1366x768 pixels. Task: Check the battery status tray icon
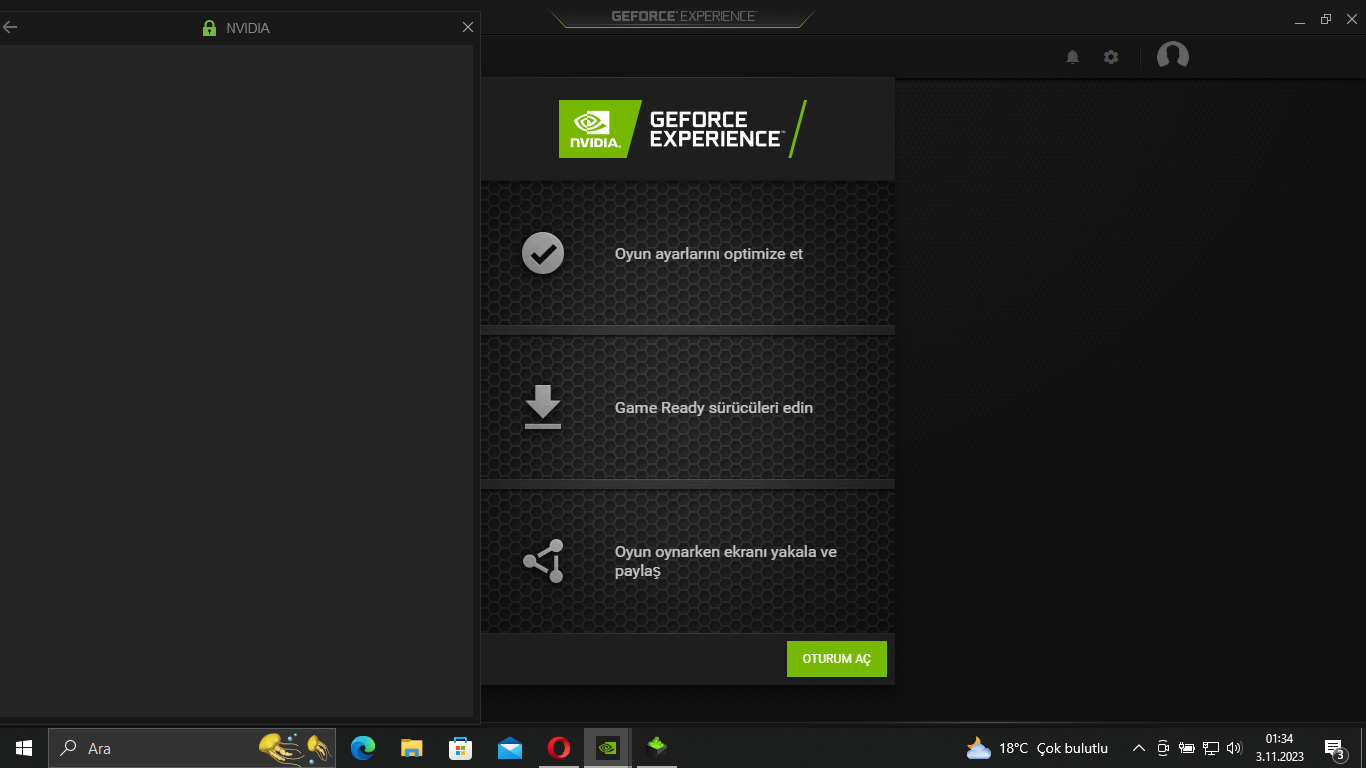1187,748
